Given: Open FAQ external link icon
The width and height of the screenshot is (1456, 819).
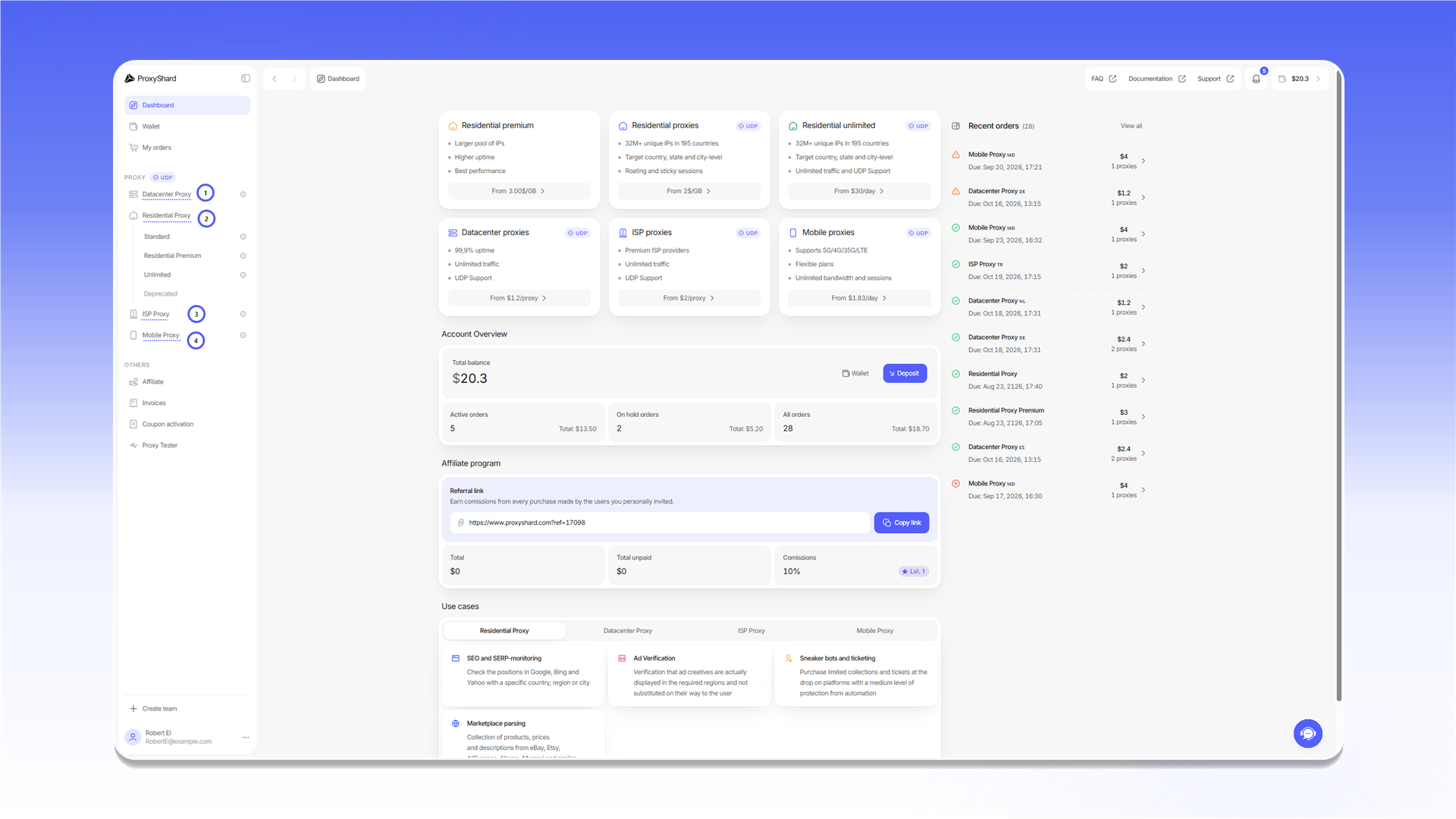Looking at the screenshot, I should click(1112, 79).
